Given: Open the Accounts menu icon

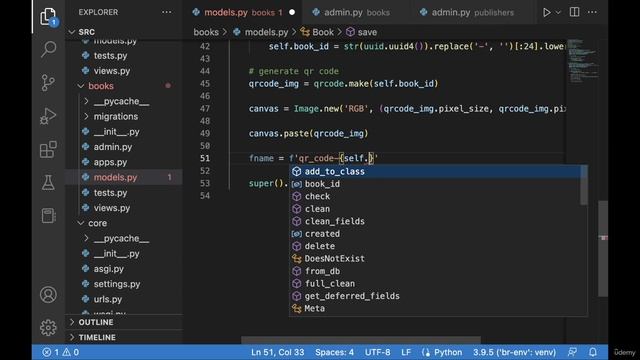Looking at the screenshot, I should point(48,294).
